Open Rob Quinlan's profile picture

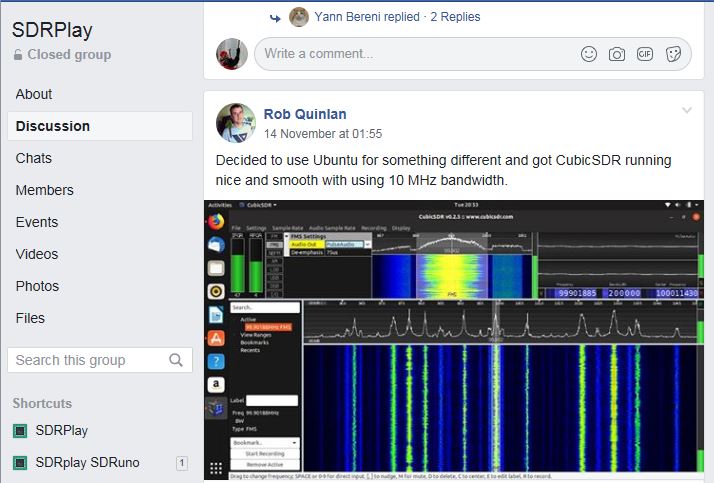[x=236, y=123]
